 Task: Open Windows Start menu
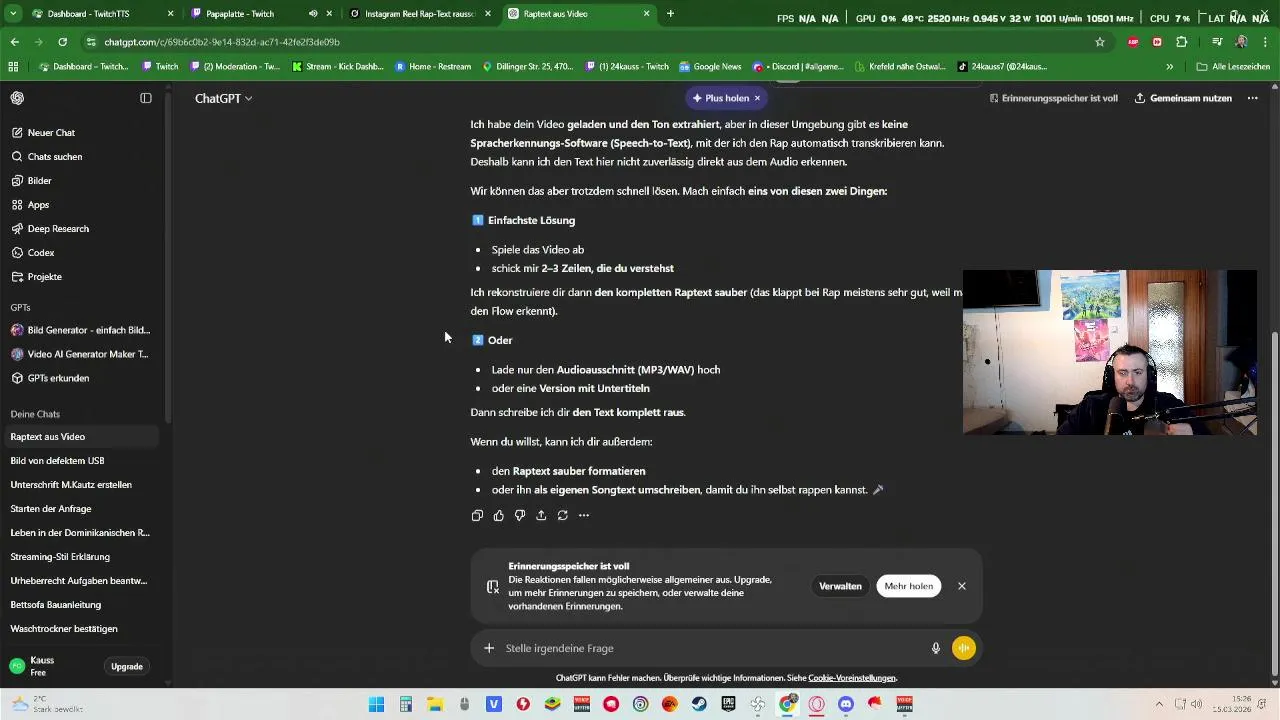click(x=376, y=704)
